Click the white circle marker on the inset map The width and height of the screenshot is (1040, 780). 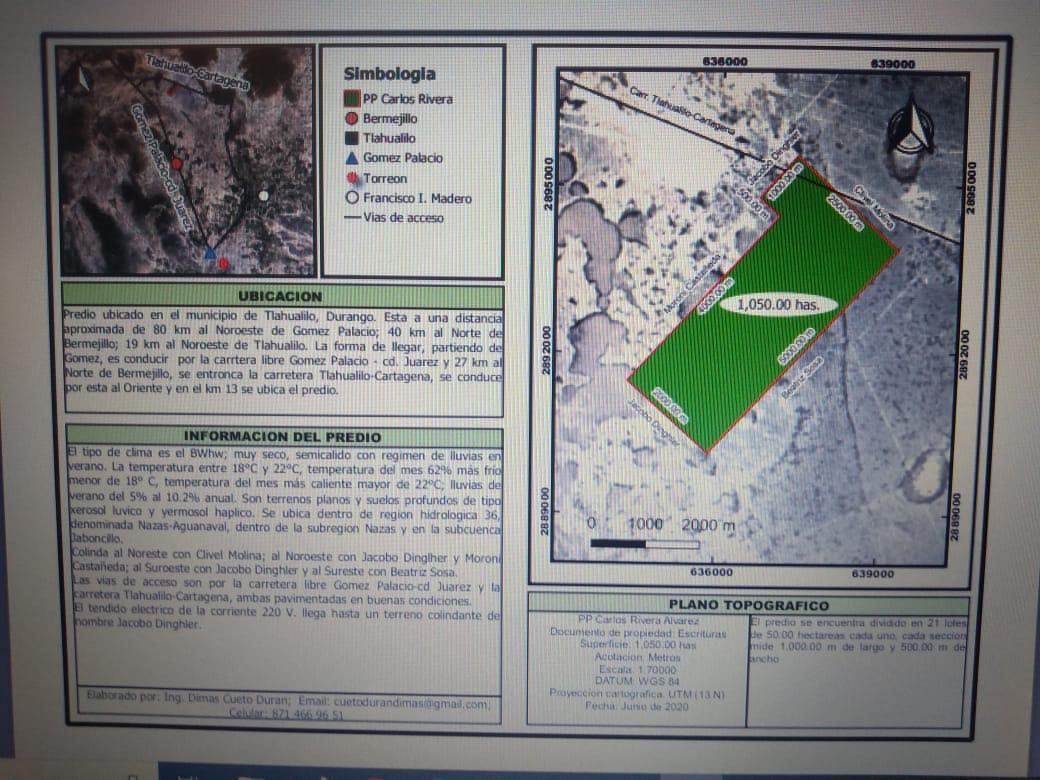263,196
